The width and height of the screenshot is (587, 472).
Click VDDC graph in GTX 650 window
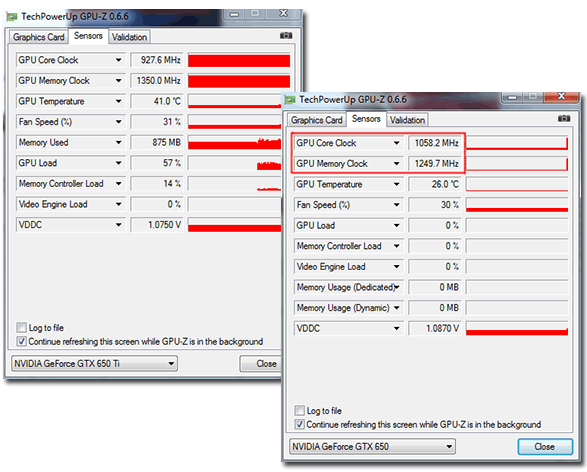[x=517, y=328]
